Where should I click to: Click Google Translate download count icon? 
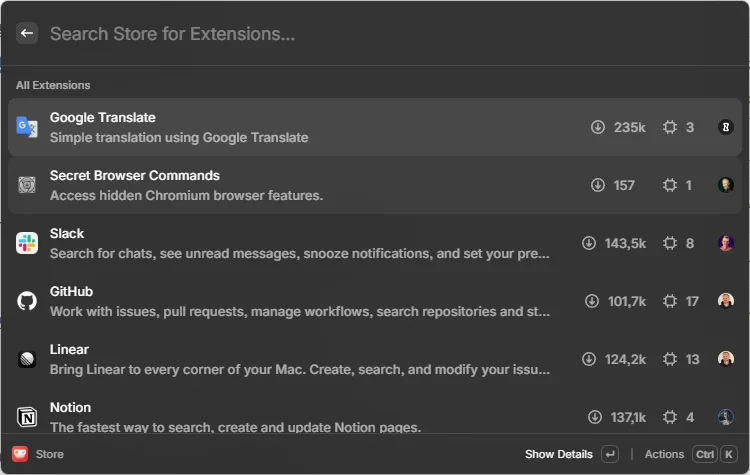pos(598,127)
